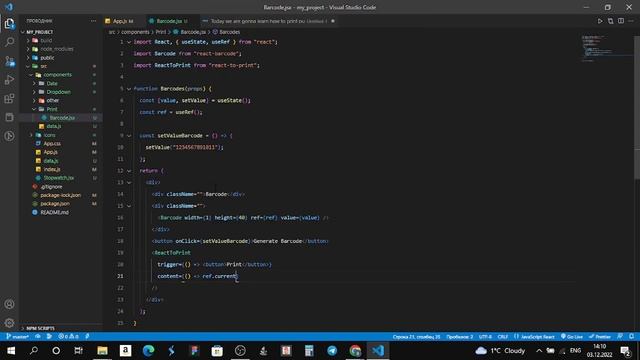Switch to the untitled 'Today we are gonna' tab
This screenshot has width=640, height=360.
[269, 21]
